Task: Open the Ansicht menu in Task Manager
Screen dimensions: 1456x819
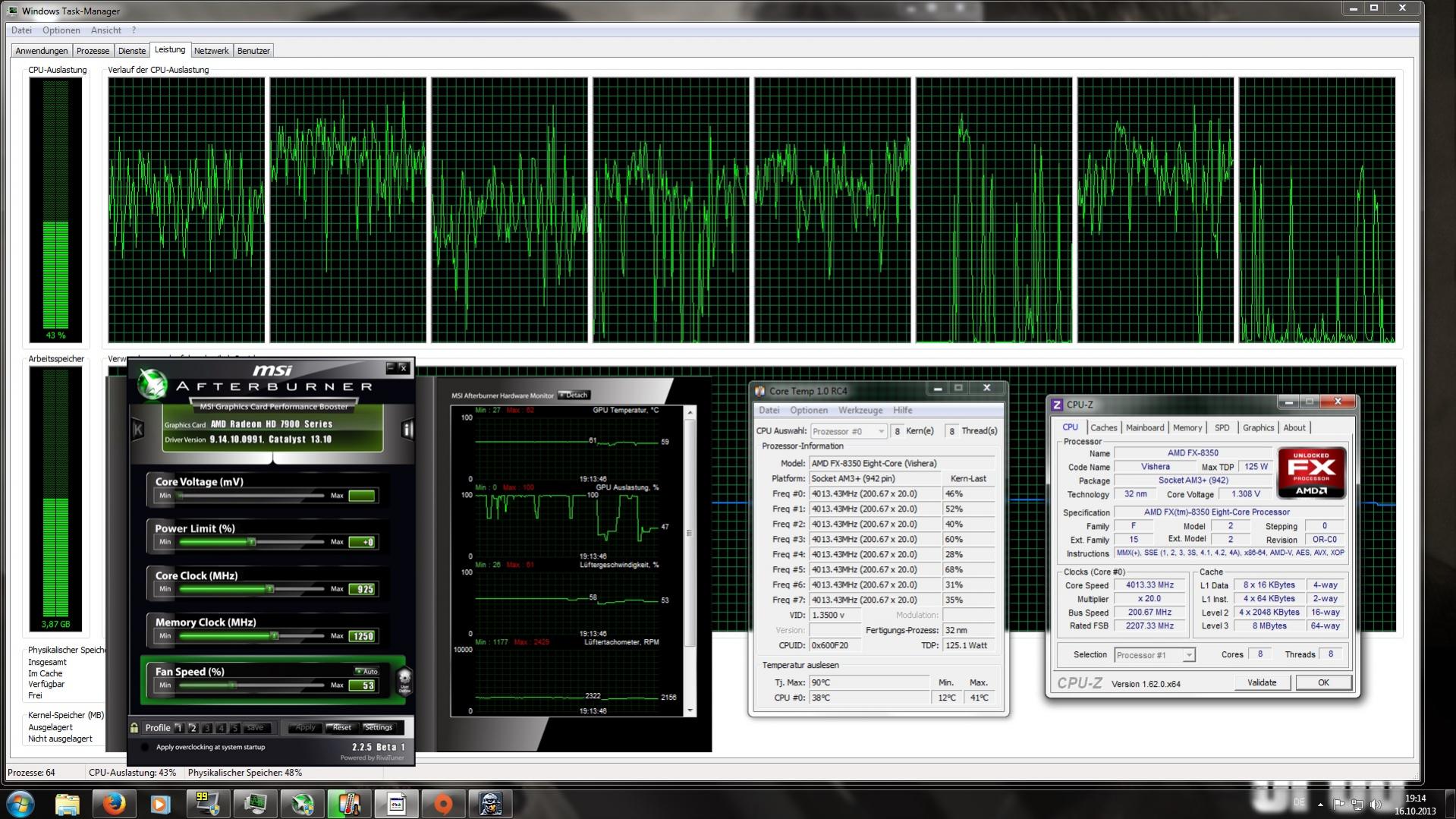Action: 106,30
